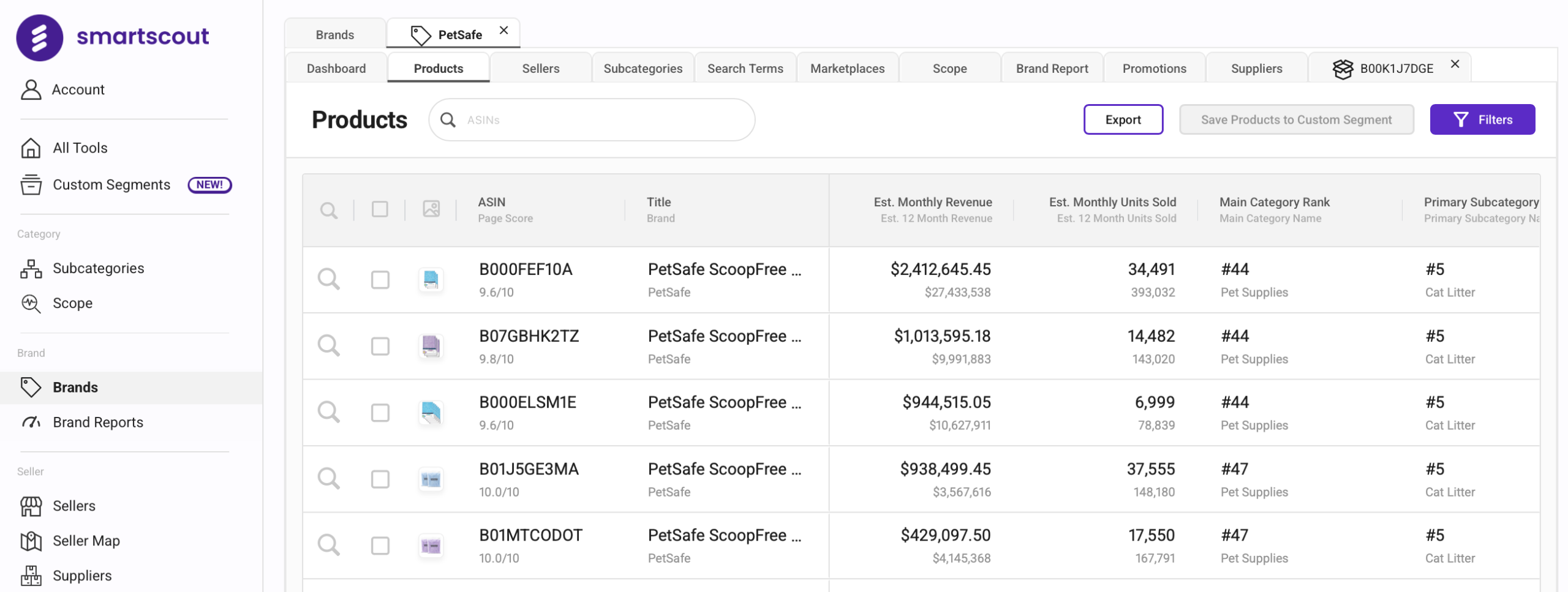Select the Brands tag icon in the sidebar
This screenshot has width=1568, height=592.
point(31,387)
